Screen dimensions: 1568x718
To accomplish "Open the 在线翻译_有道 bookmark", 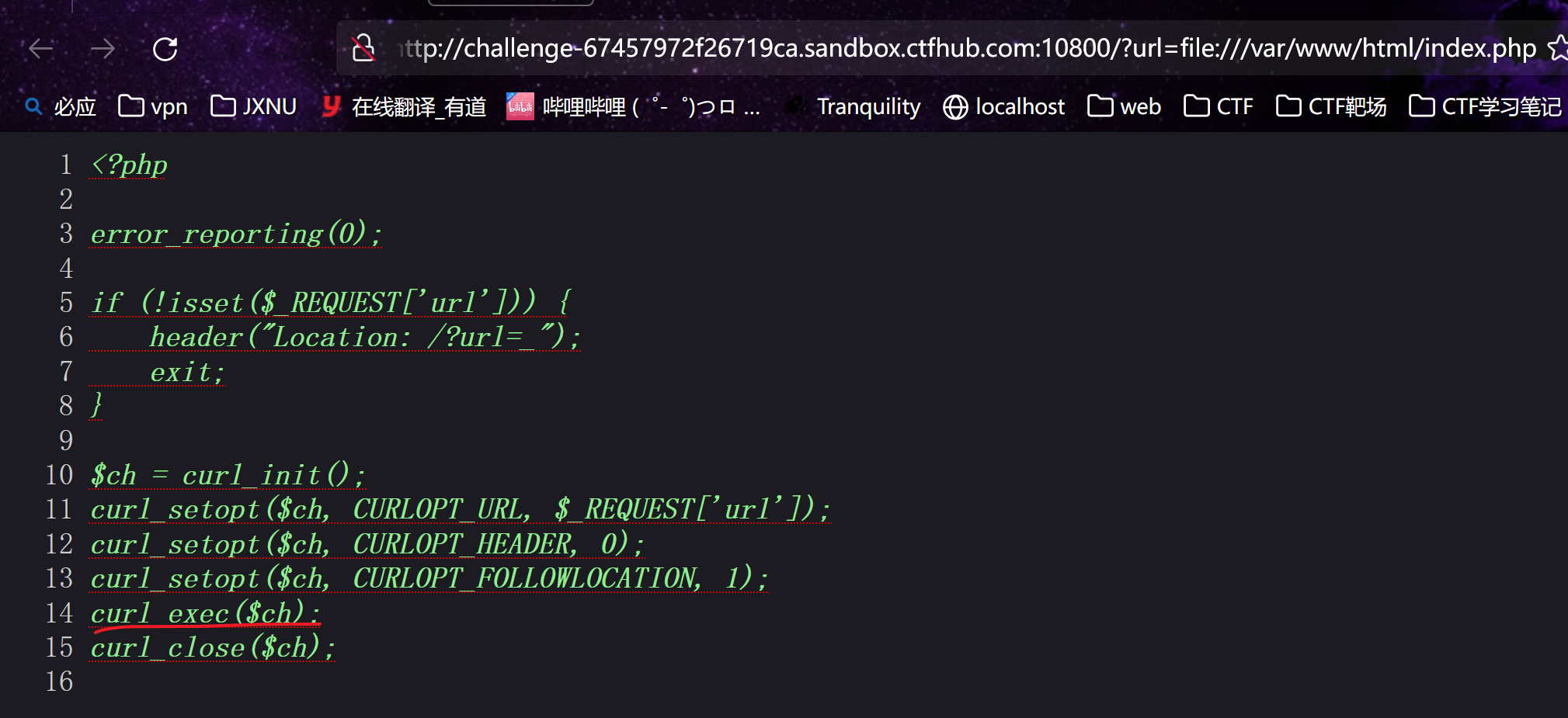I will tap(404, 106).
